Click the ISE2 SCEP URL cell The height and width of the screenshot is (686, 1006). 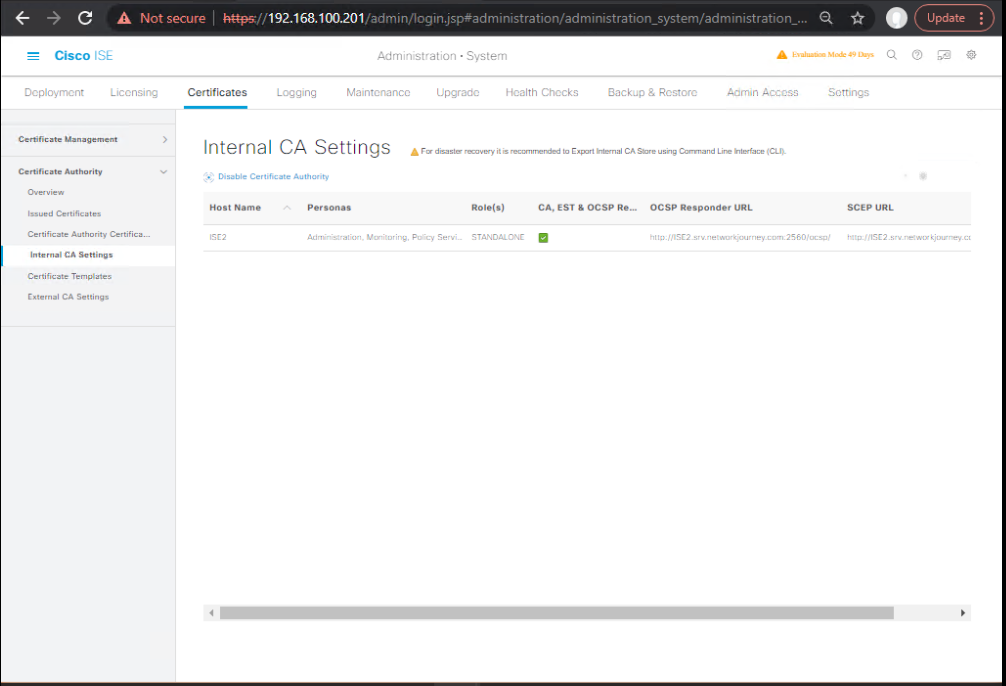[908, 237]
